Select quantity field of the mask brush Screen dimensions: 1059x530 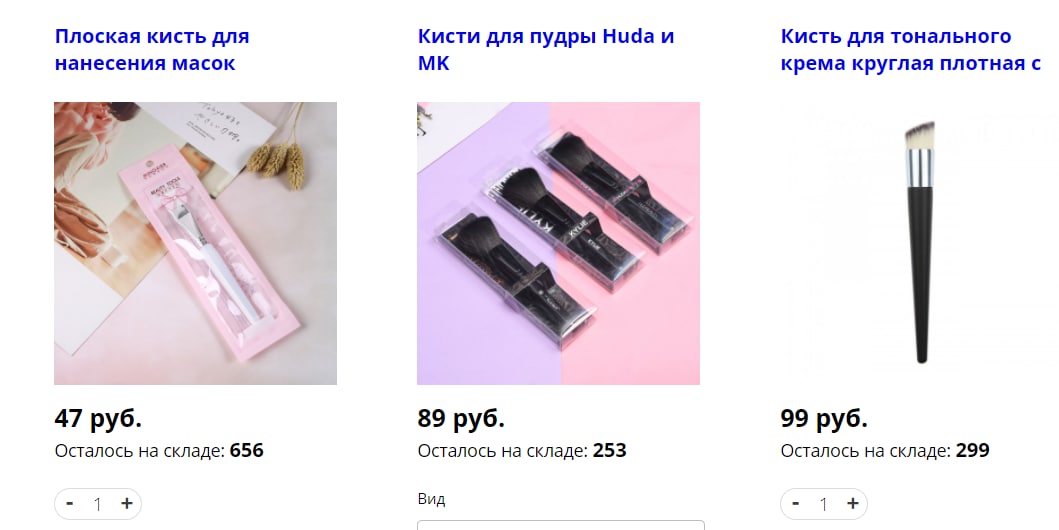click(x=98, y=504)
